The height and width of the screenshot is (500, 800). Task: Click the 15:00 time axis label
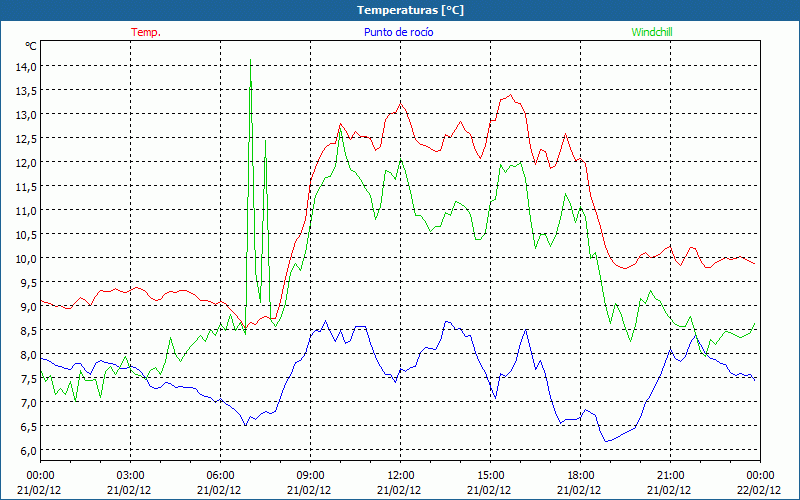pyautogui.click(x=490, y=476)
